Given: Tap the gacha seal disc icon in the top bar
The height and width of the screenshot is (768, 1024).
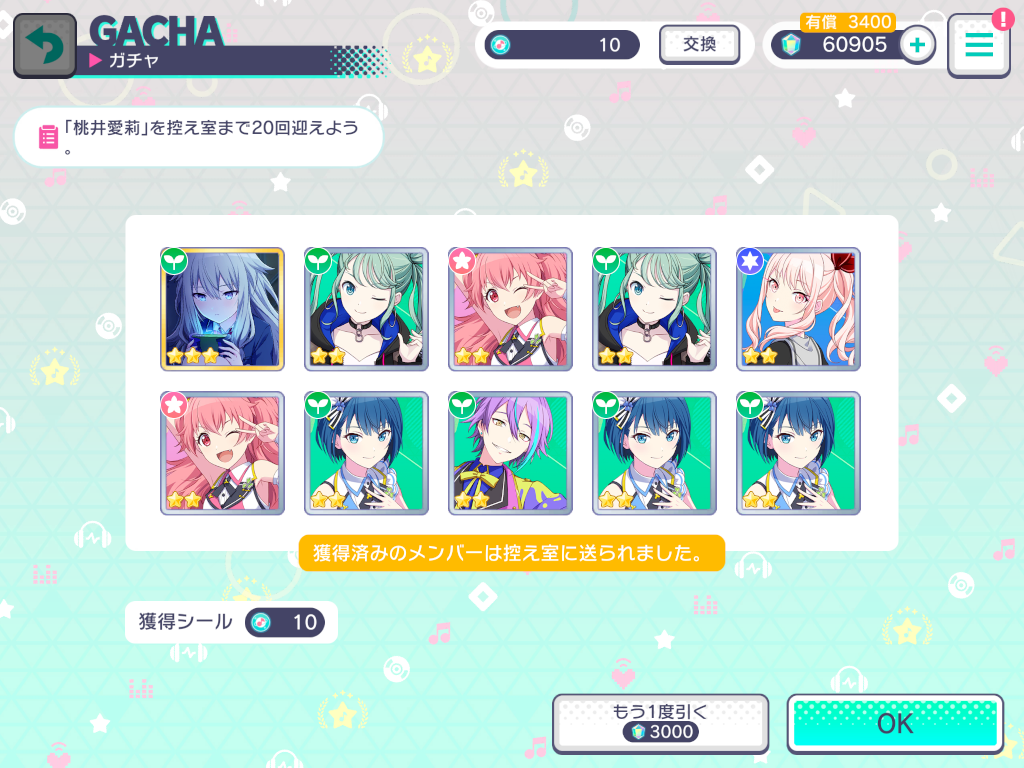Looking at the screenshot, I should (x=500, y=45).
